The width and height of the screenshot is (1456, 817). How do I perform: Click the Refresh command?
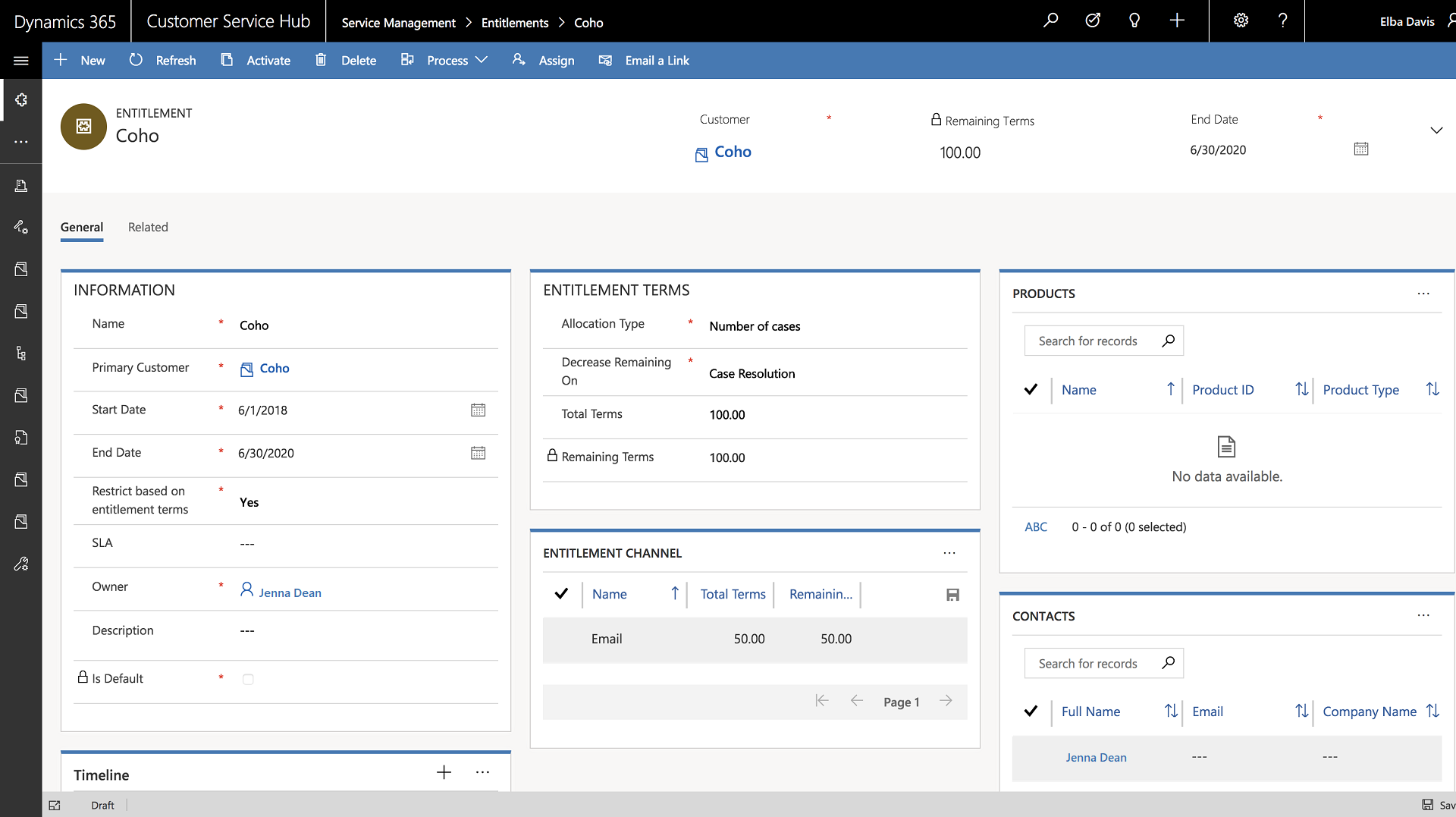pos(162,61)
